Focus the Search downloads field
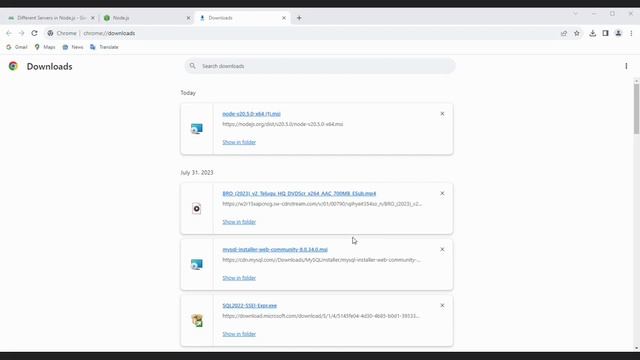This screenshot has height=360, width=640. pyautogui.click(x=320, y=66)
